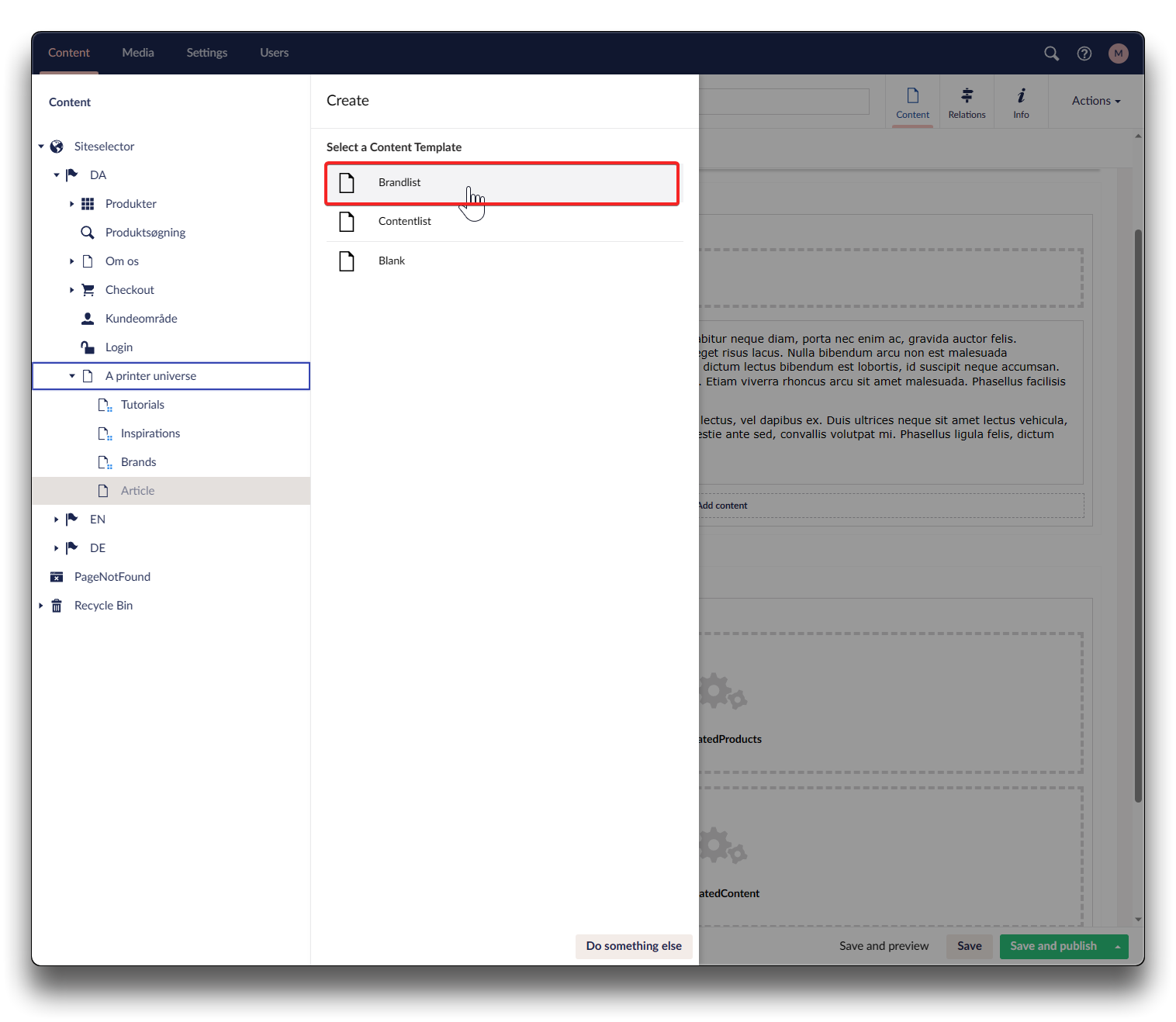Collapse the A printer universe node

(72, 376)
